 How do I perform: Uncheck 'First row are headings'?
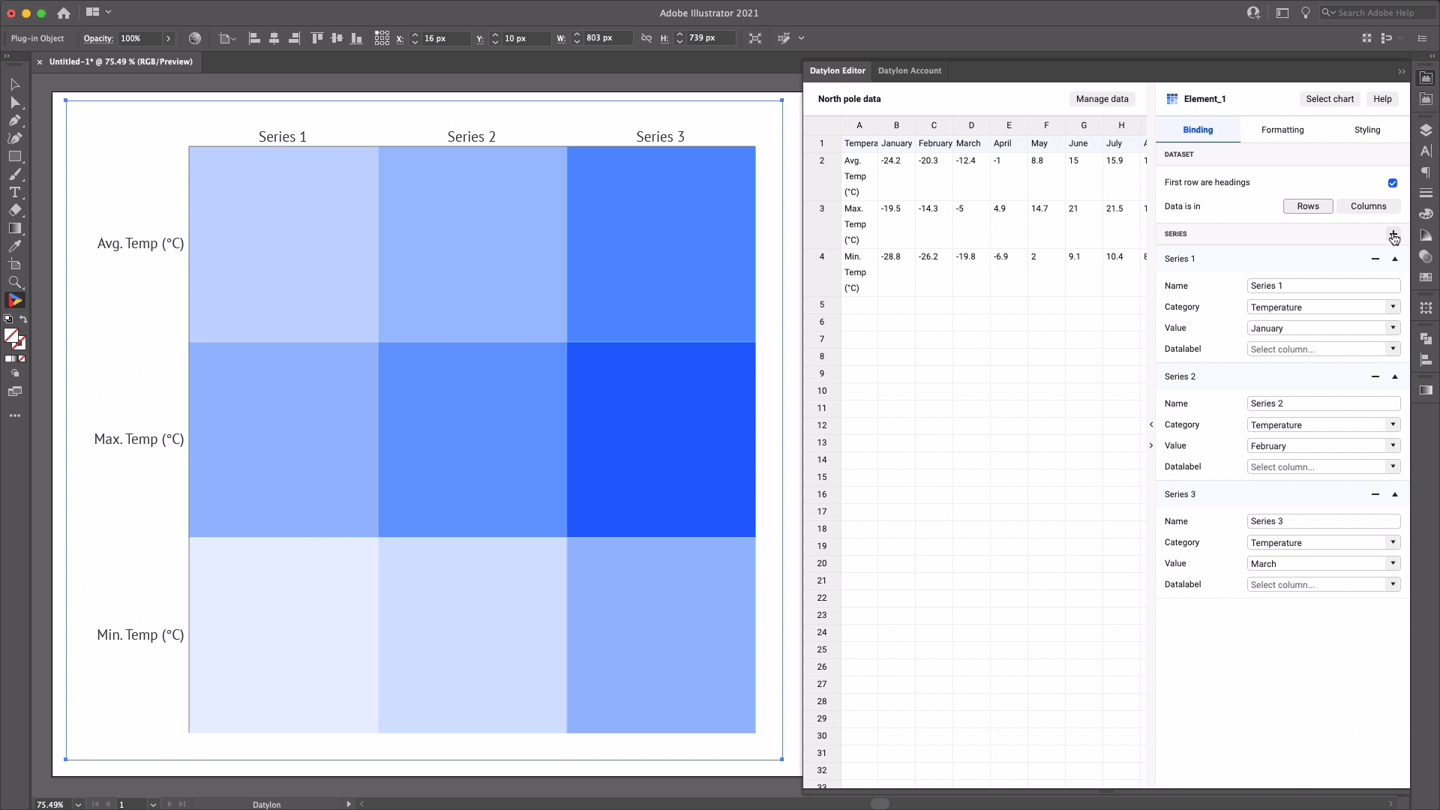1392,182
